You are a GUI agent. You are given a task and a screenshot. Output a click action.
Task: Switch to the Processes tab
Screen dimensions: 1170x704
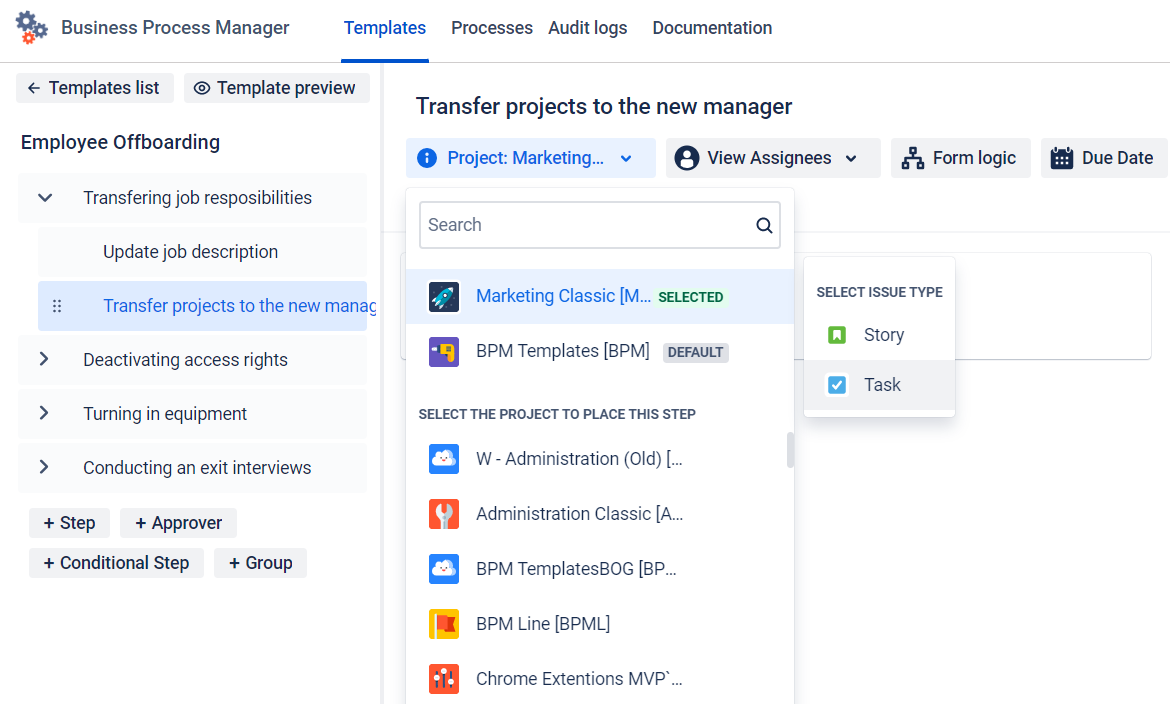(491, 28)
